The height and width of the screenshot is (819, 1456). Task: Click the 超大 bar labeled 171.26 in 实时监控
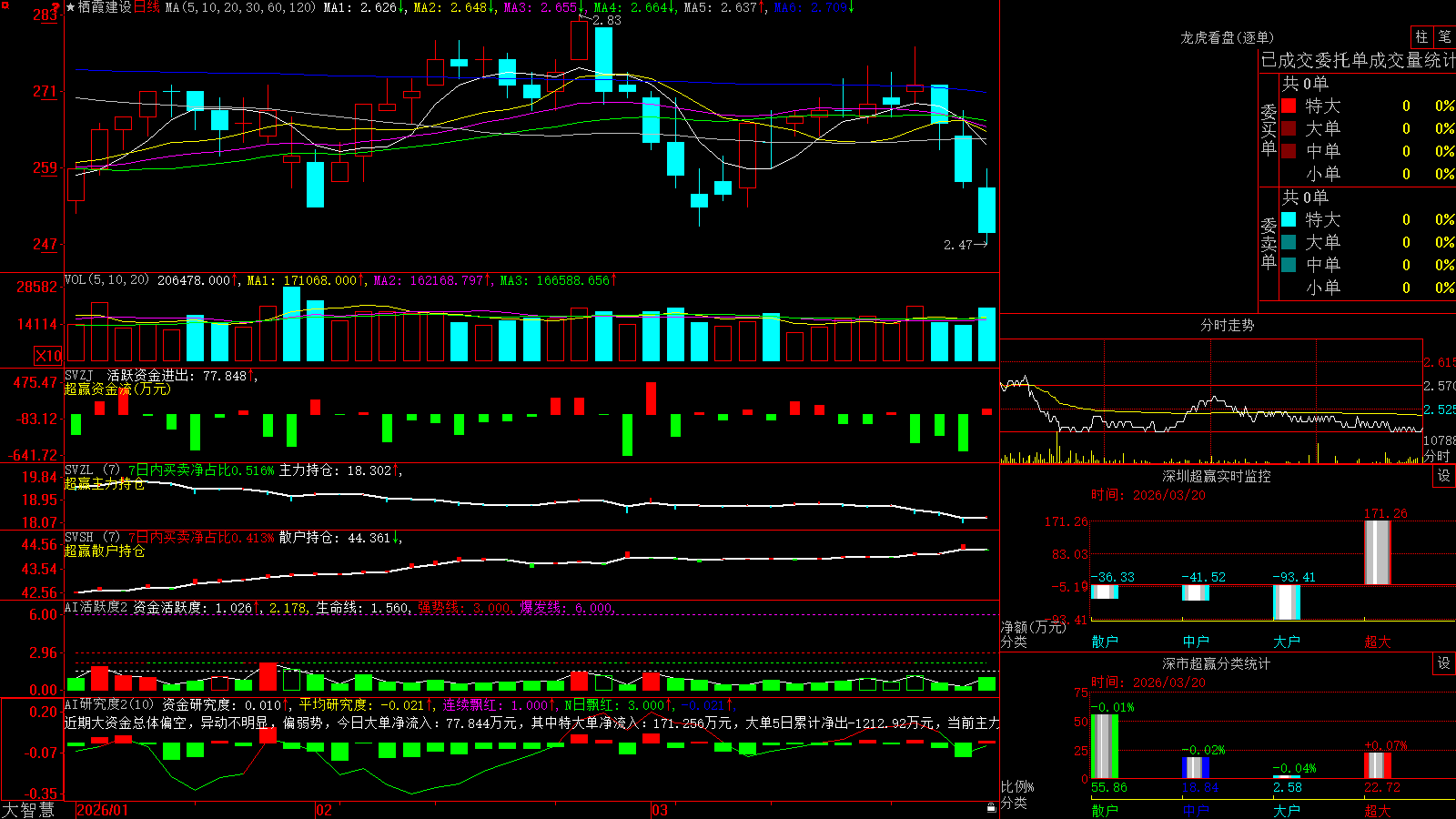1378,552
